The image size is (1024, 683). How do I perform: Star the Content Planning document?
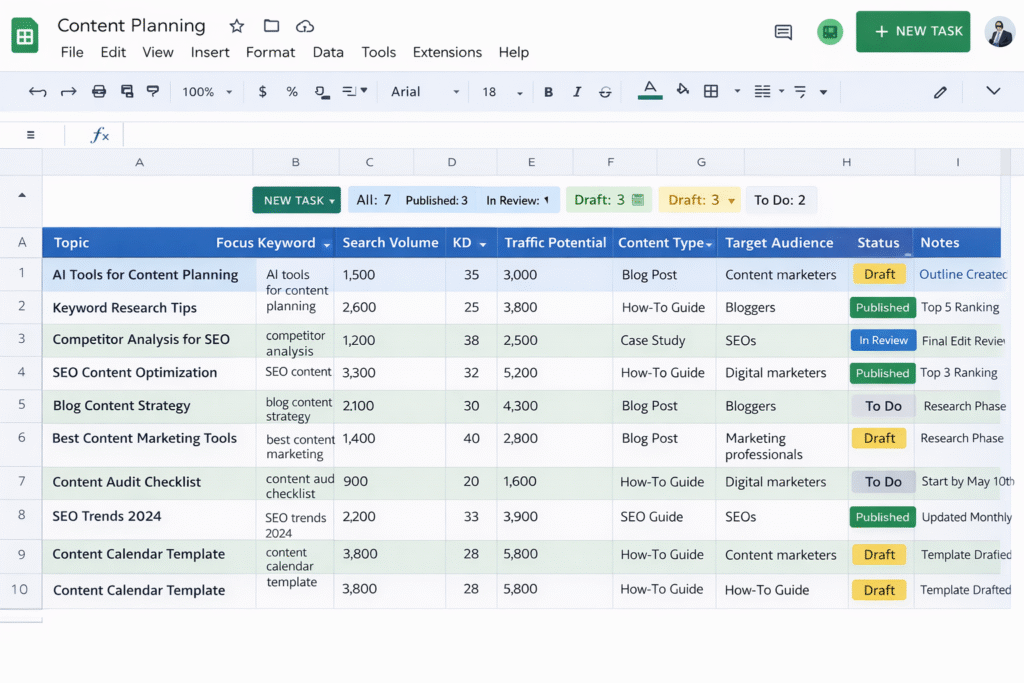pyautogui.click(x=236, y=26)
